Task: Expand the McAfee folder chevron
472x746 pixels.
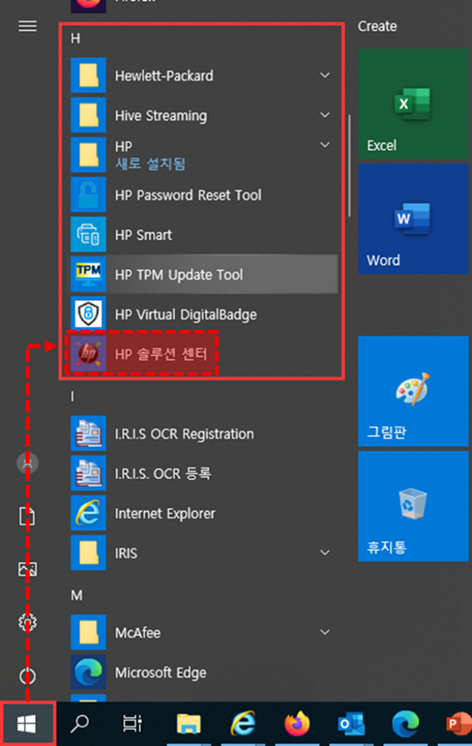Action: click(325, 632)
